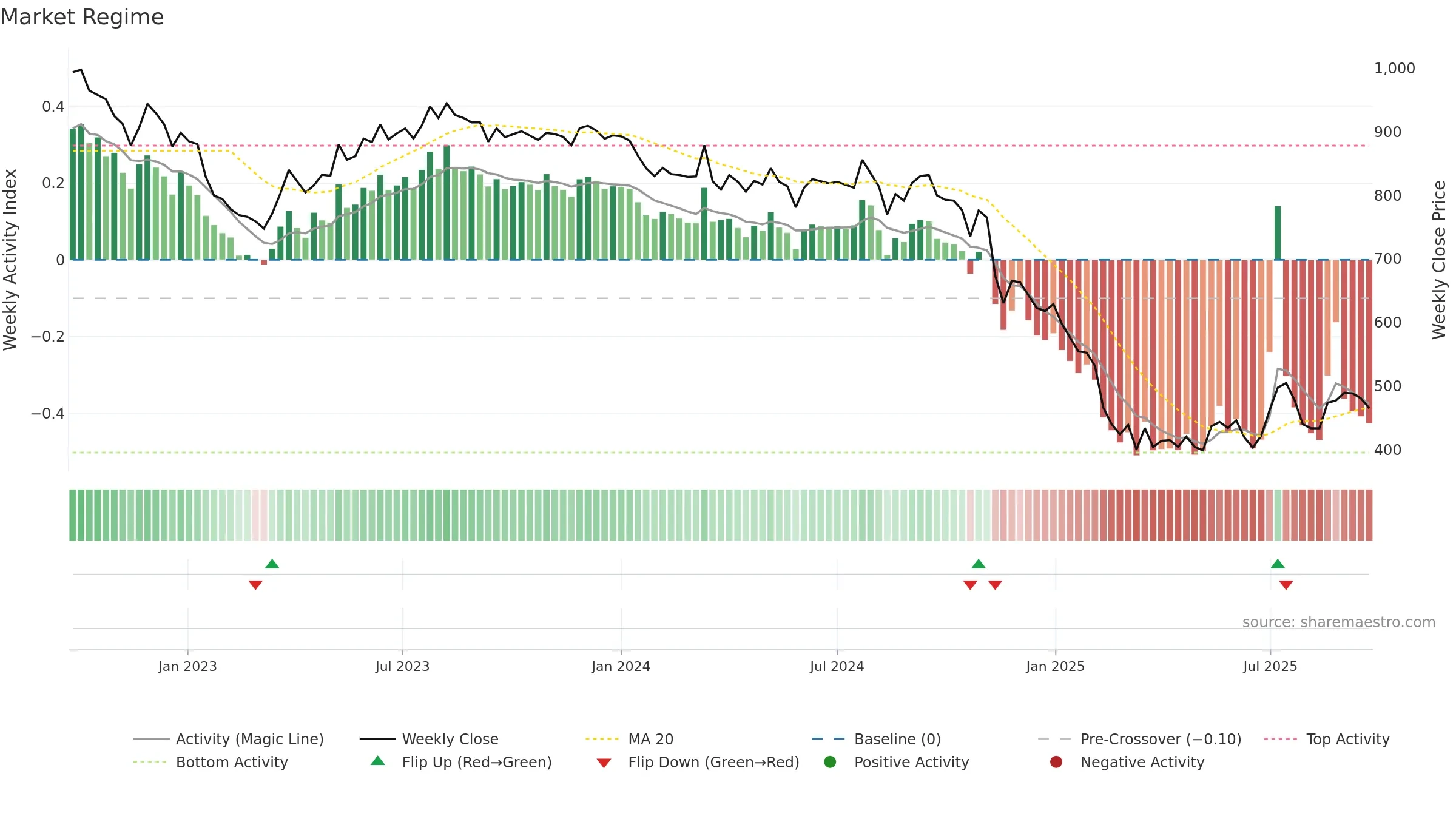This screenshot has width=1456, height=819.
Task: Click the Jan 2024 axis label
Action: 621,666
